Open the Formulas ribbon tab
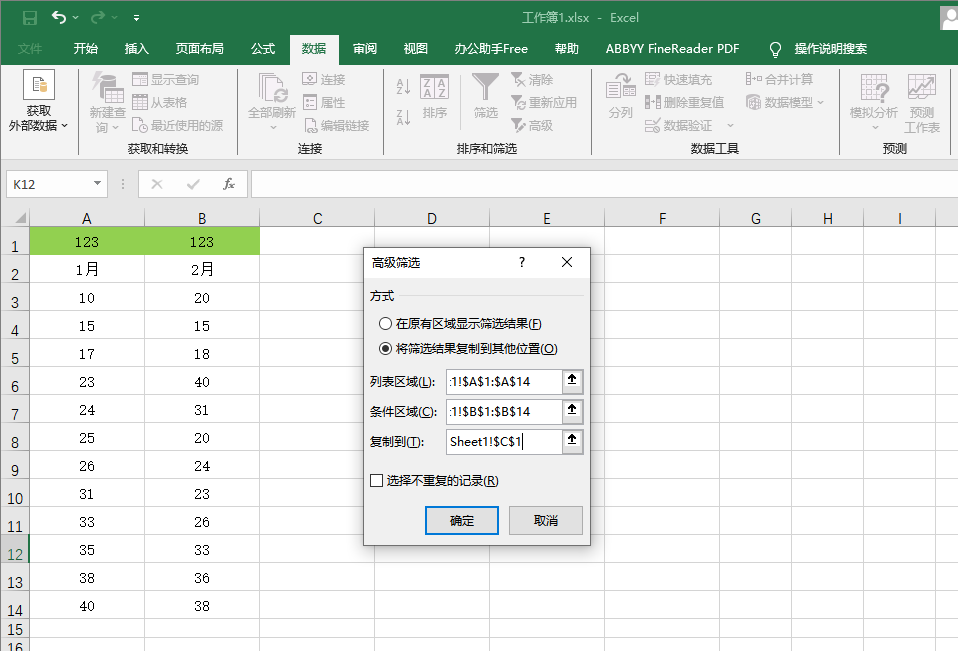The height and width of the screenshot is (651, 958). [x=263, y=49]
